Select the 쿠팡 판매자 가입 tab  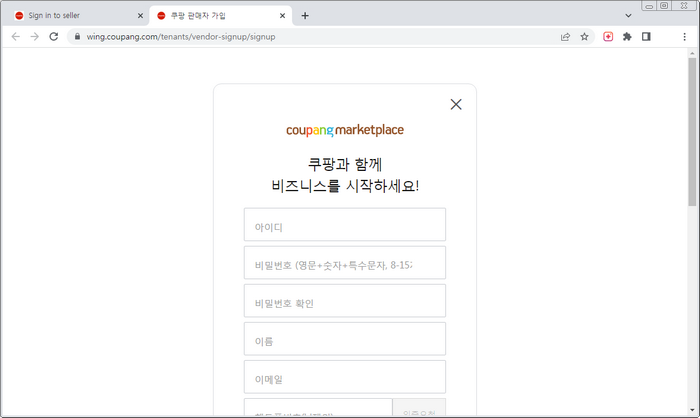tap(221, 16)
